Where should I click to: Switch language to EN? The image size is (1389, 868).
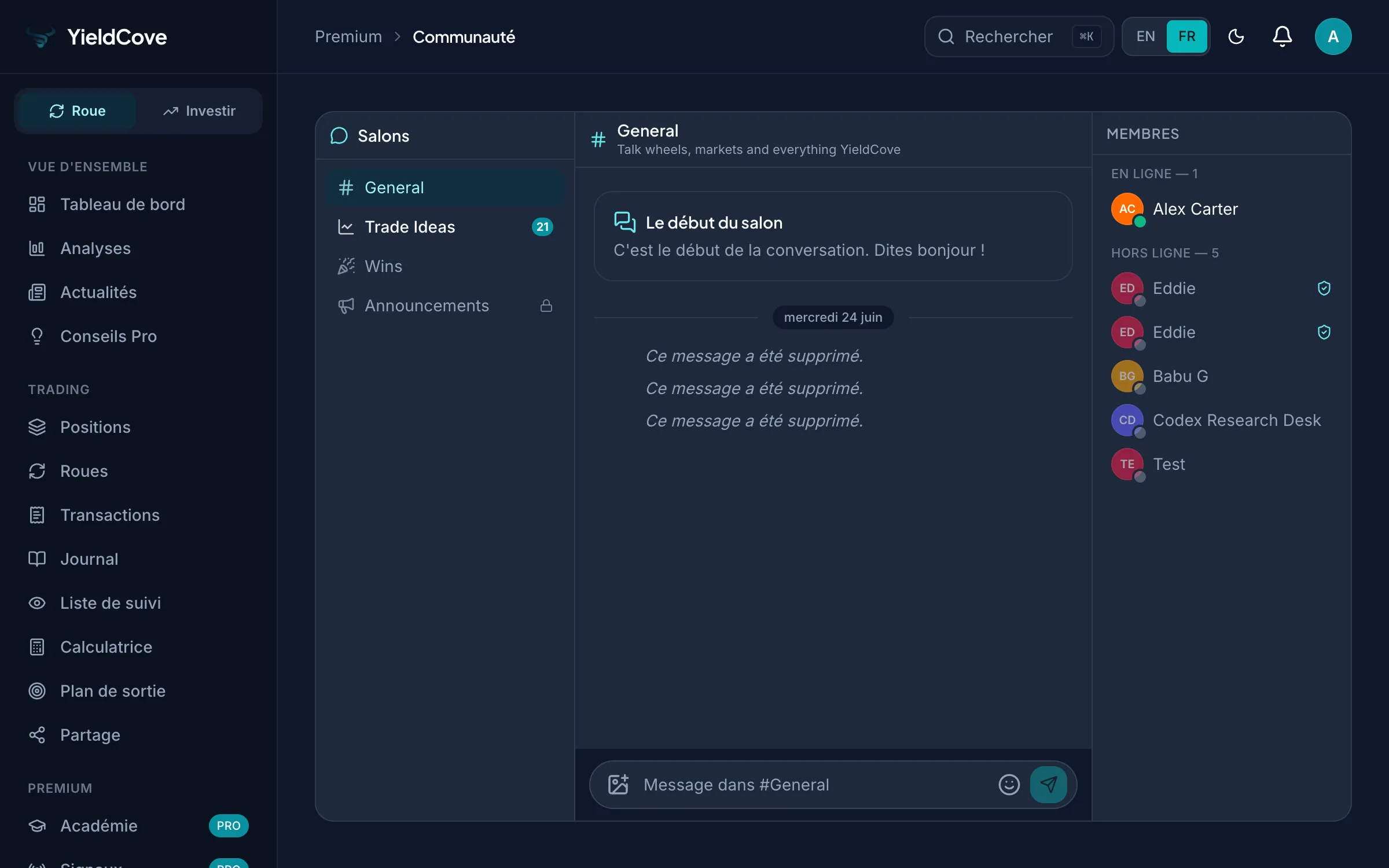(1146, 36)
